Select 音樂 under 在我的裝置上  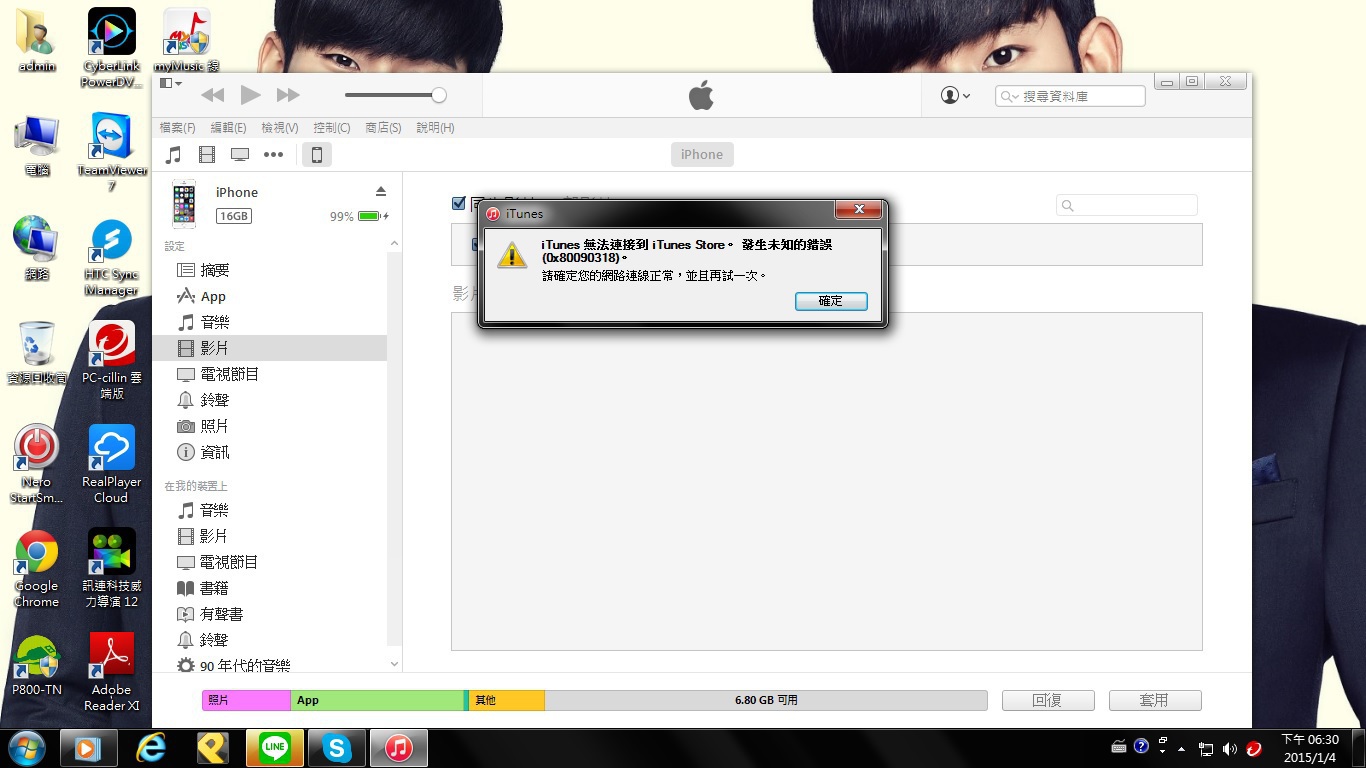coord(269,510)
